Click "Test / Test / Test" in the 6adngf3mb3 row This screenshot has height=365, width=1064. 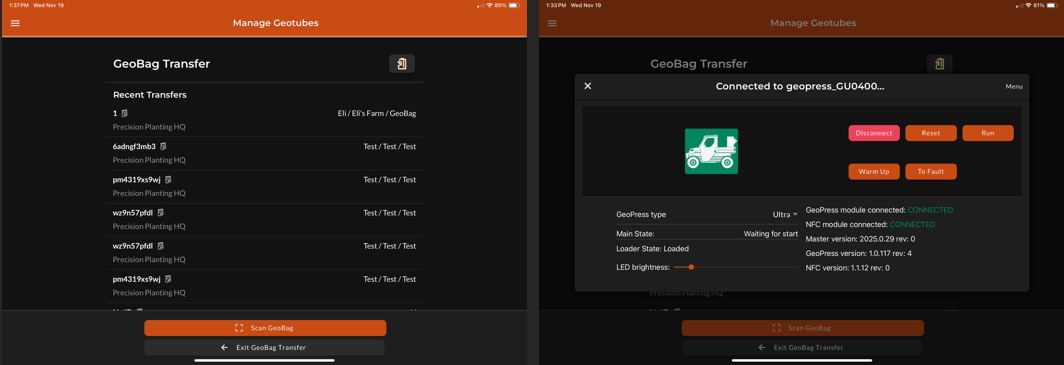point(390,147)
